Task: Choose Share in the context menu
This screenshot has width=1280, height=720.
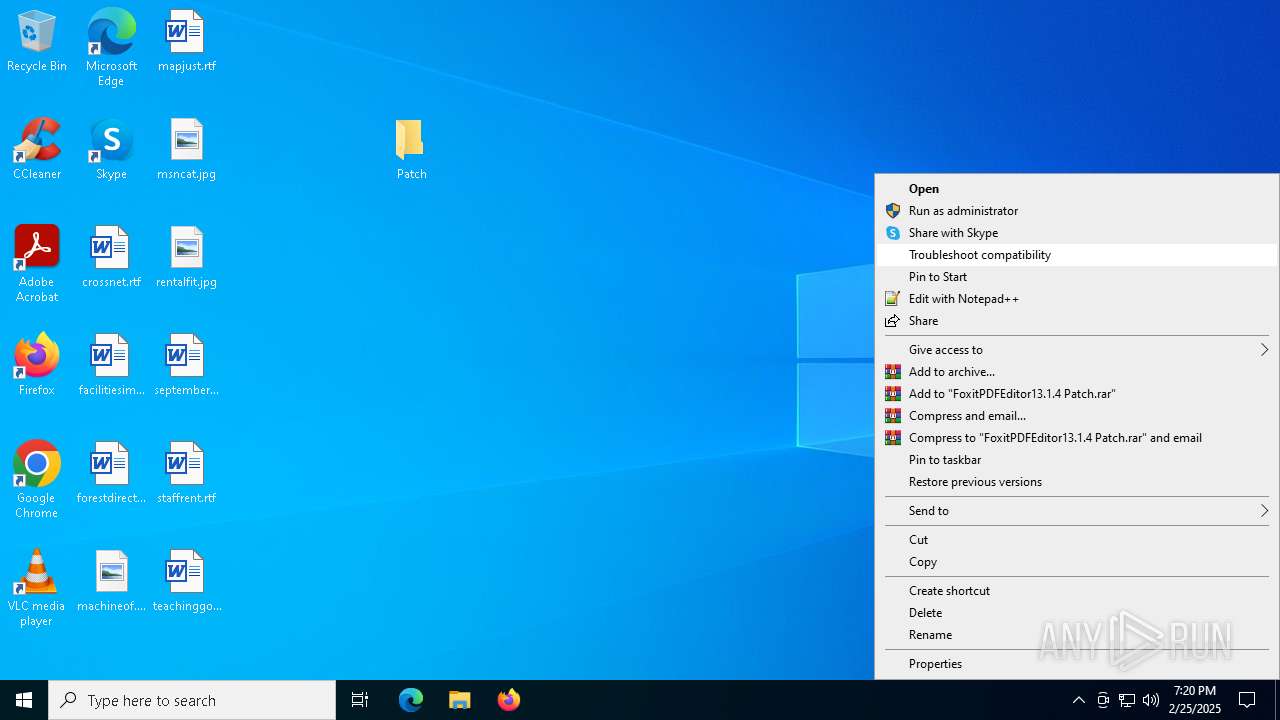Action: click(x=1077, y=321)
